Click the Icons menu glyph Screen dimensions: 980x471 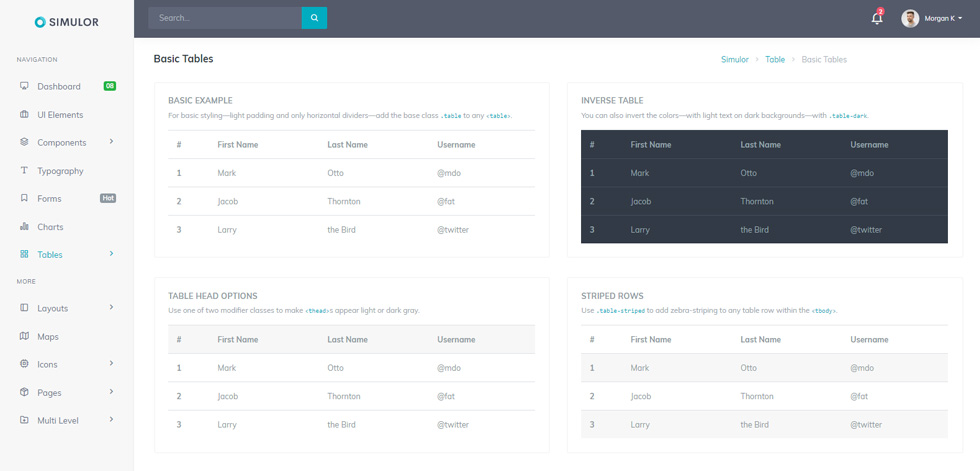pyautogui.click(x=24, y=364)
